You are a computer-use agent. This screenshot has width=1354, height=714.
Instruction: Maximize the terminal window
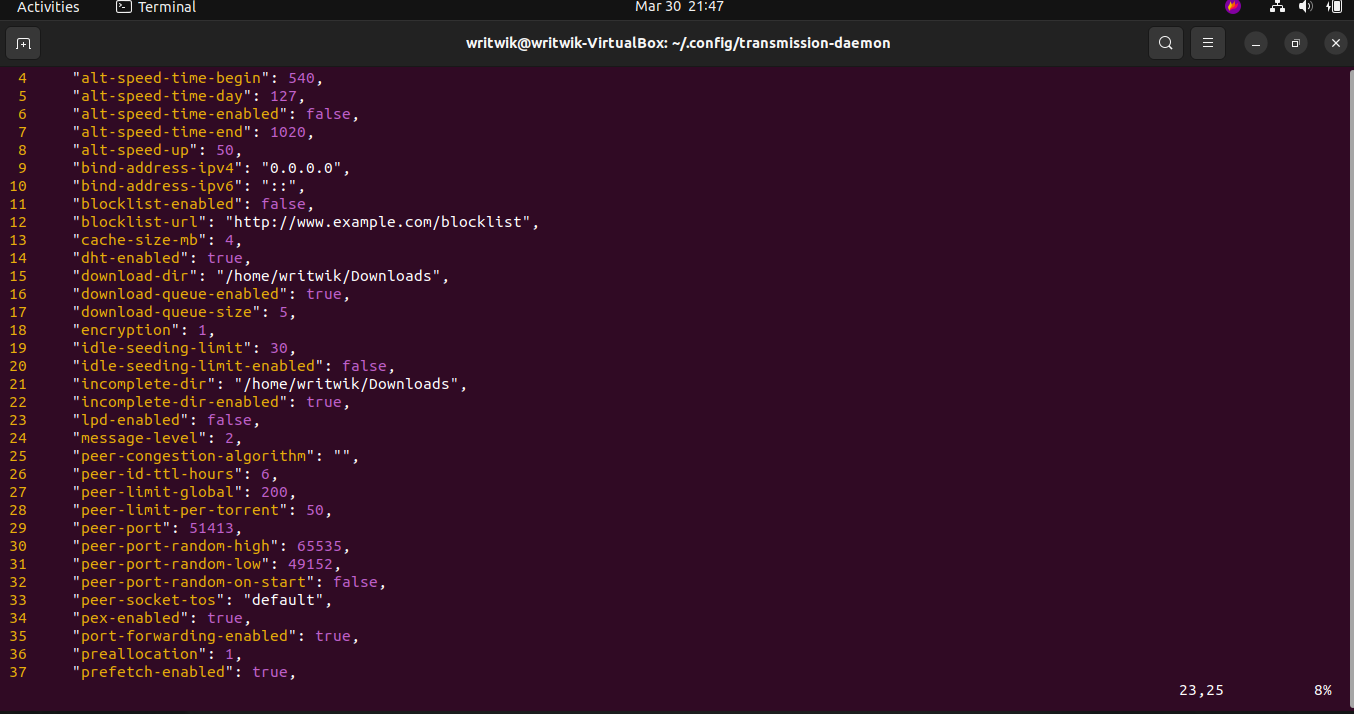1296,43
